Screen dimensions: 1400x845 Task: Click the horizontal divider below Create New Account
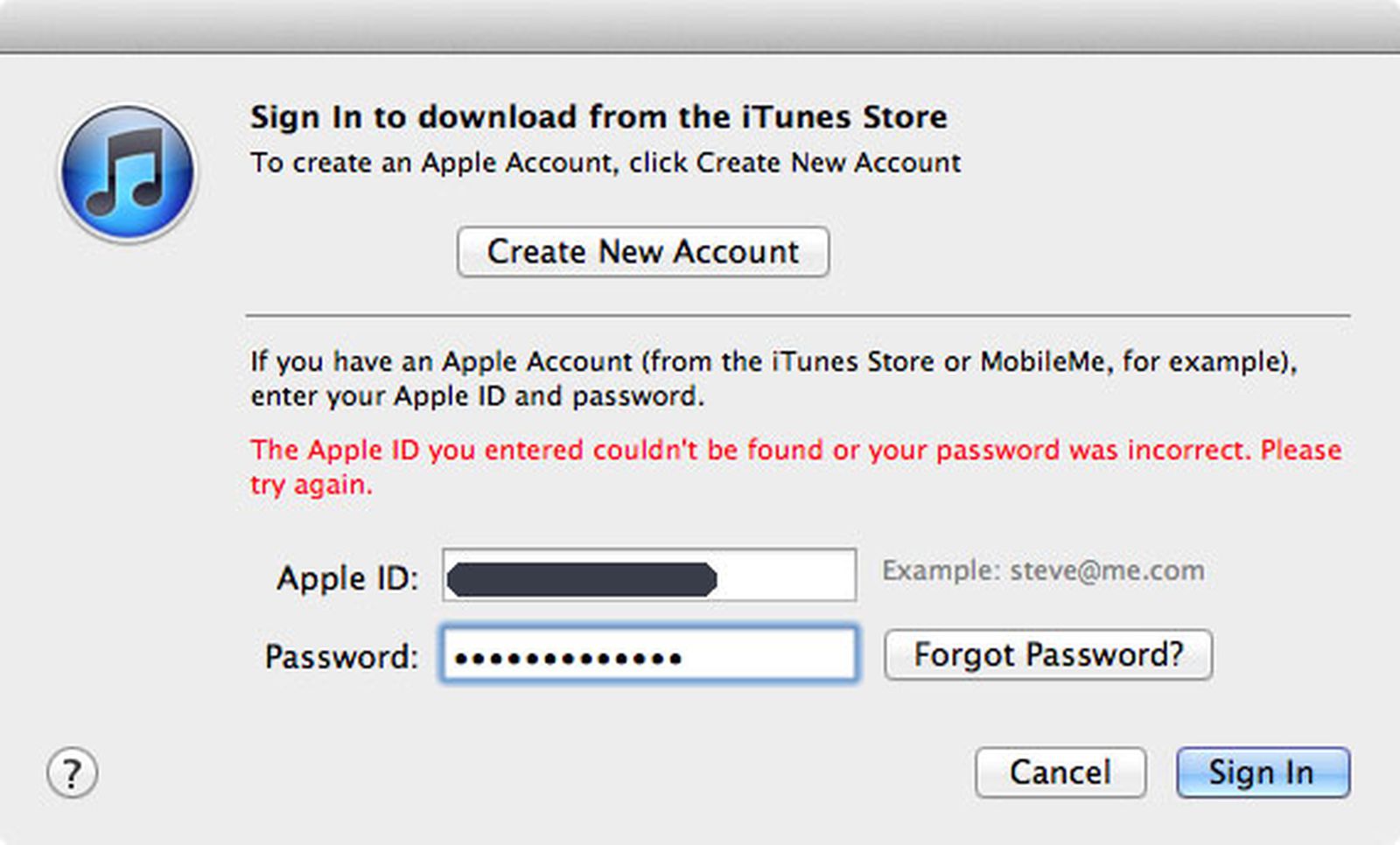point(797,315)
